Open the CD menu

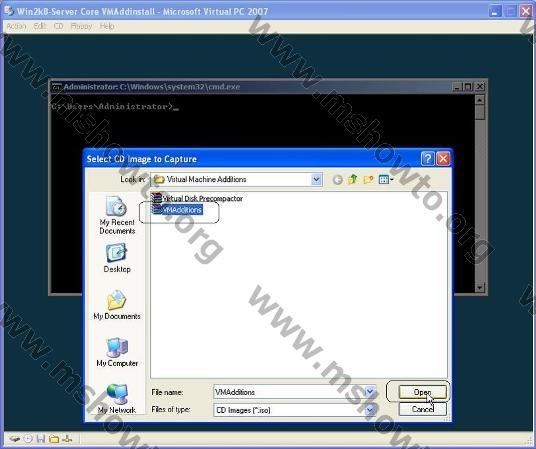[59, 26]
